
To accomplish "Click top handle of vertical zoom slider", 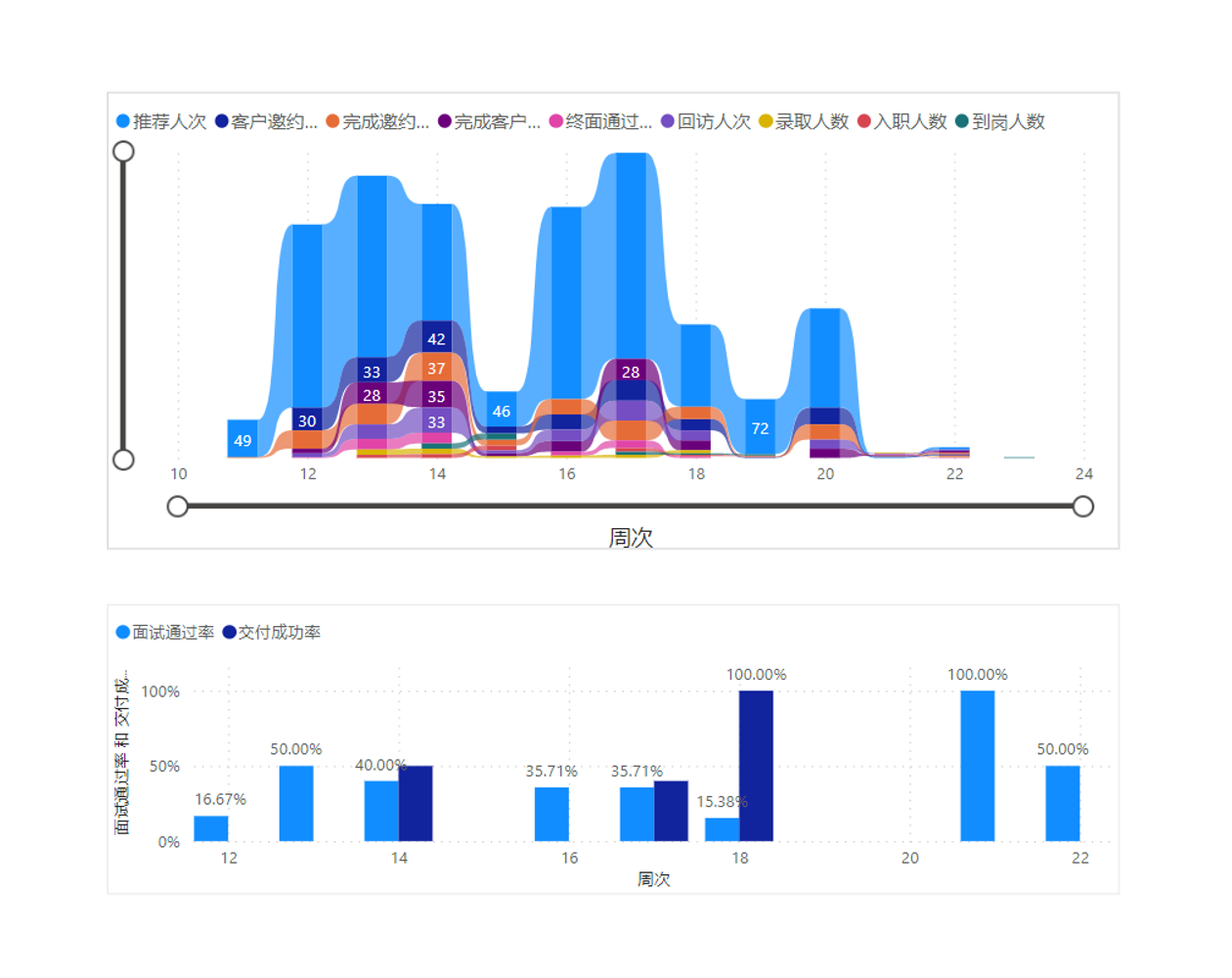I will (x=123, y=152).
